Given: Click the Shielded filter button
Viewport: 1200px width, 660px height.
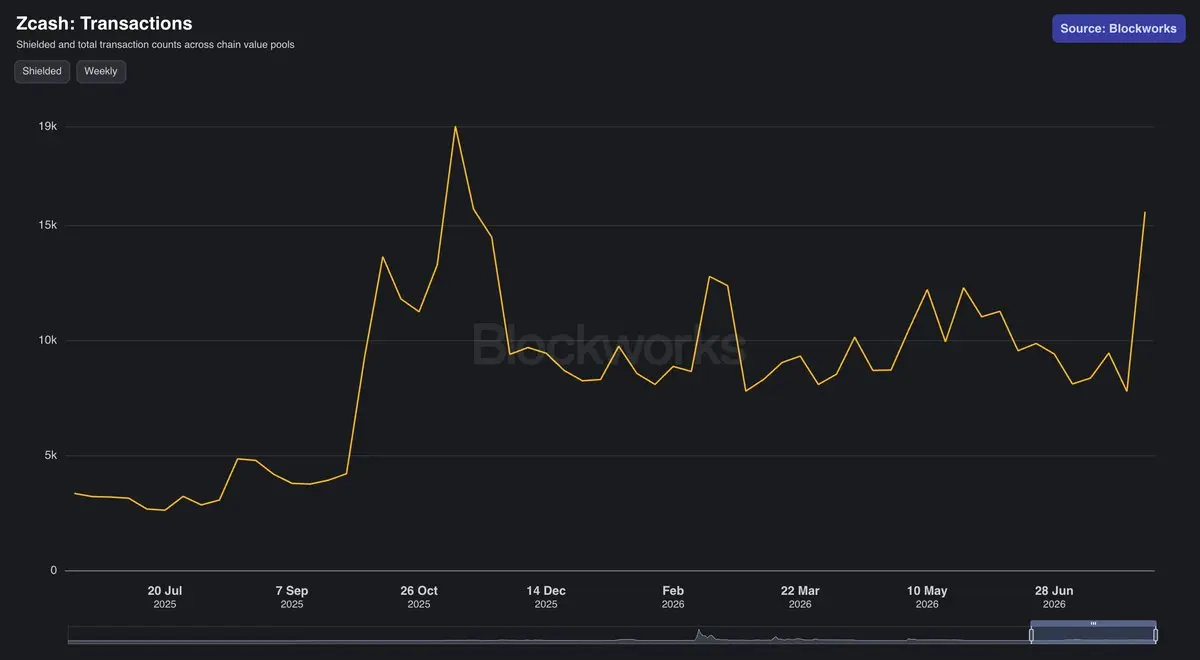Looking at the screenshot, I should (42, 71).
